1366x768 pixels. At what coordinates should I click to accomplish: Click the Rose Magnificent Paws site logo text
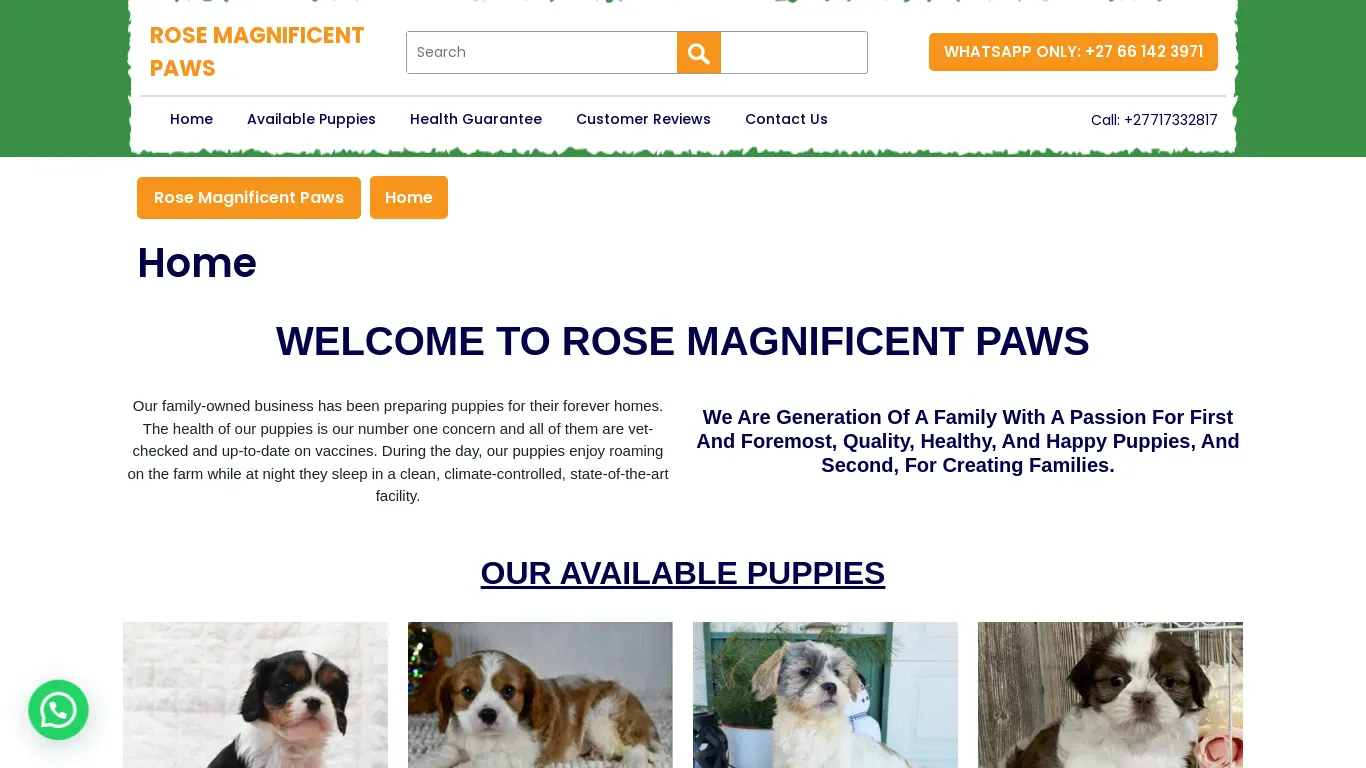(257, 51)
